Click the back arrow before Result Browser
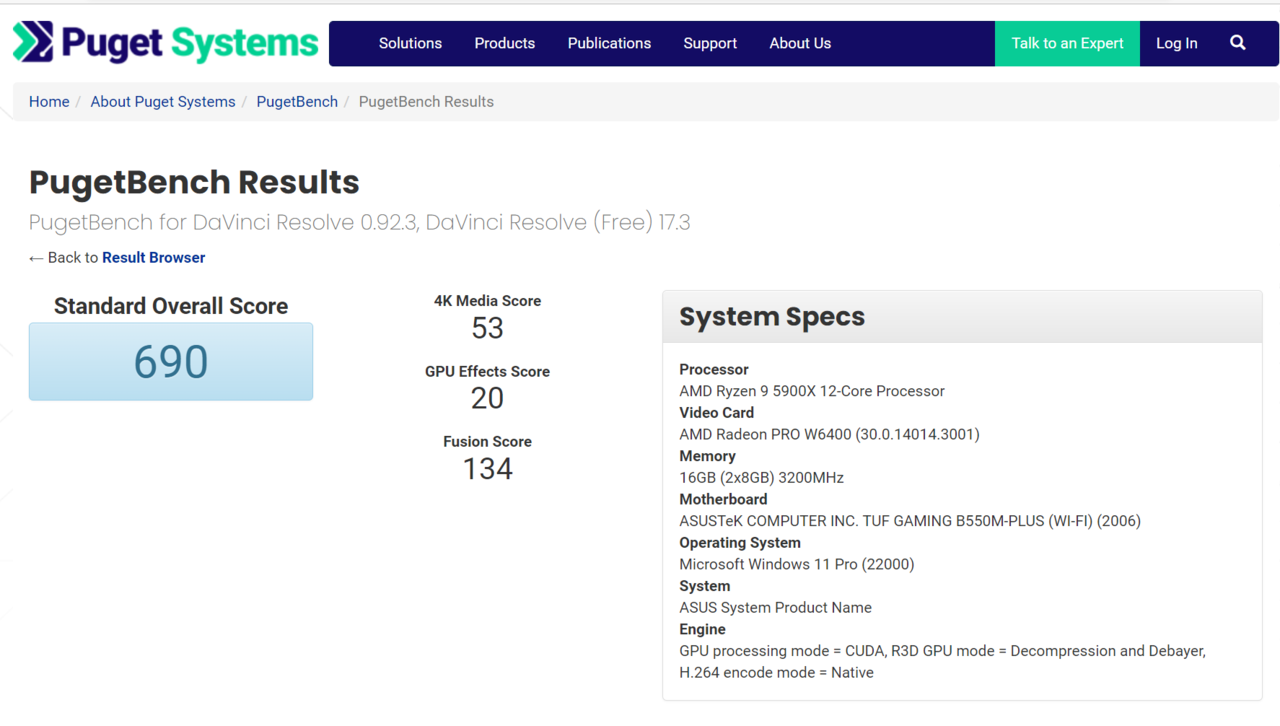The height and width of the screenshot is (726, 1280). coord(36,258)
